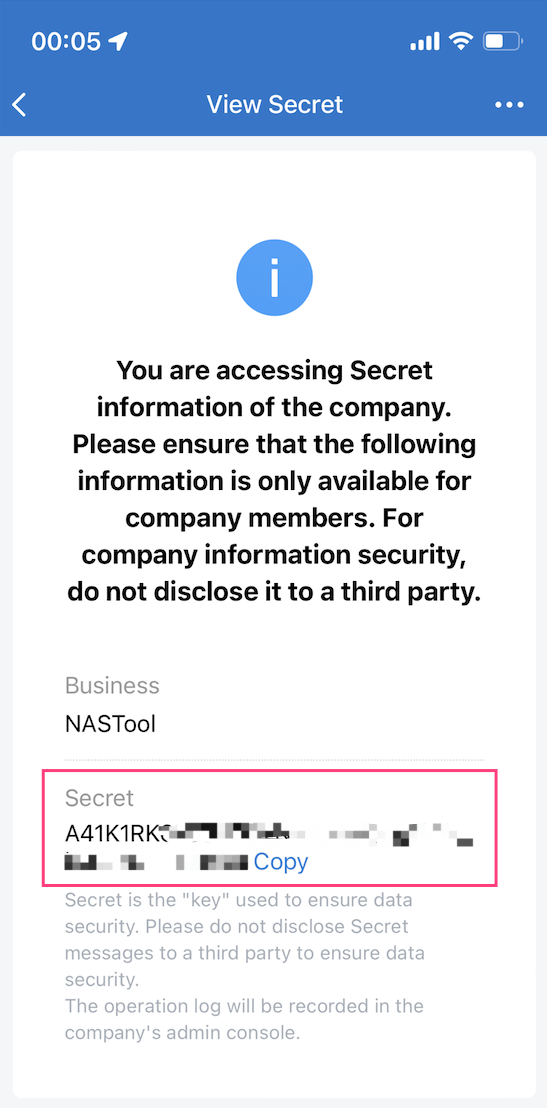Select the Business field label
Viewport: 547px width, 1108px height.
(112, 685)
